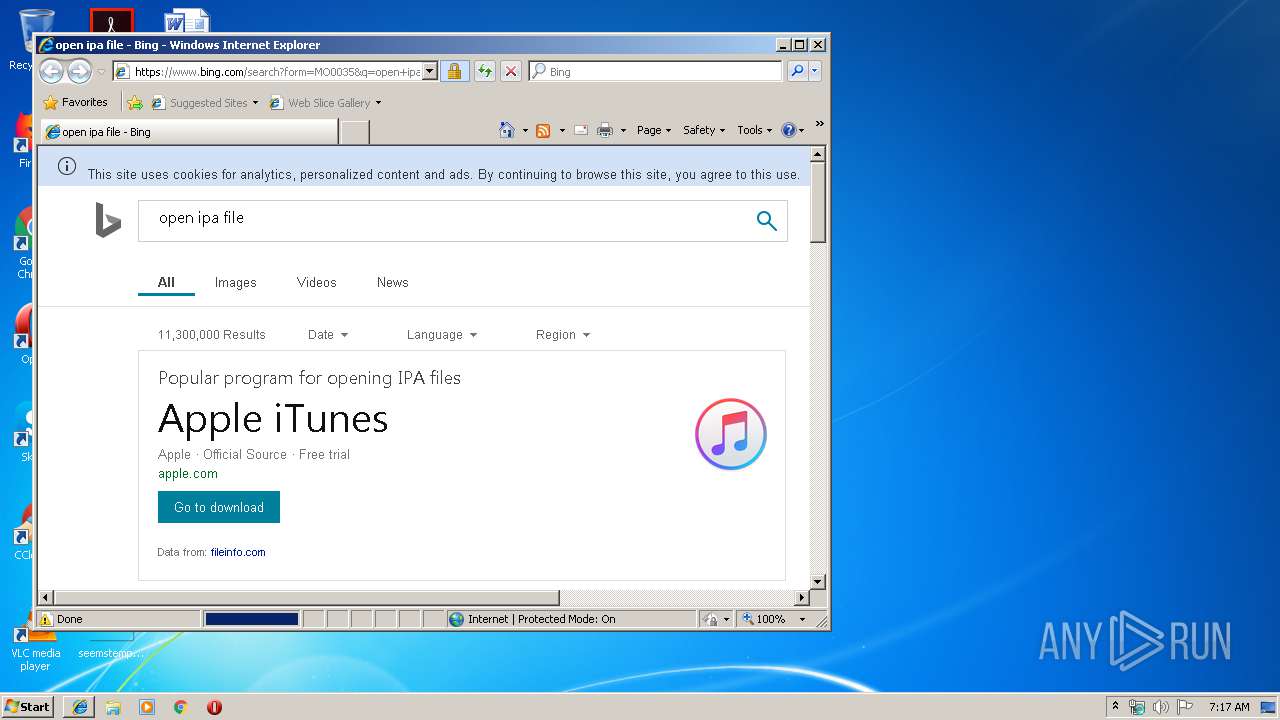Open the recent pages arrow beside Forward
Screen dimensions: 1280x720
click(101, 72)
